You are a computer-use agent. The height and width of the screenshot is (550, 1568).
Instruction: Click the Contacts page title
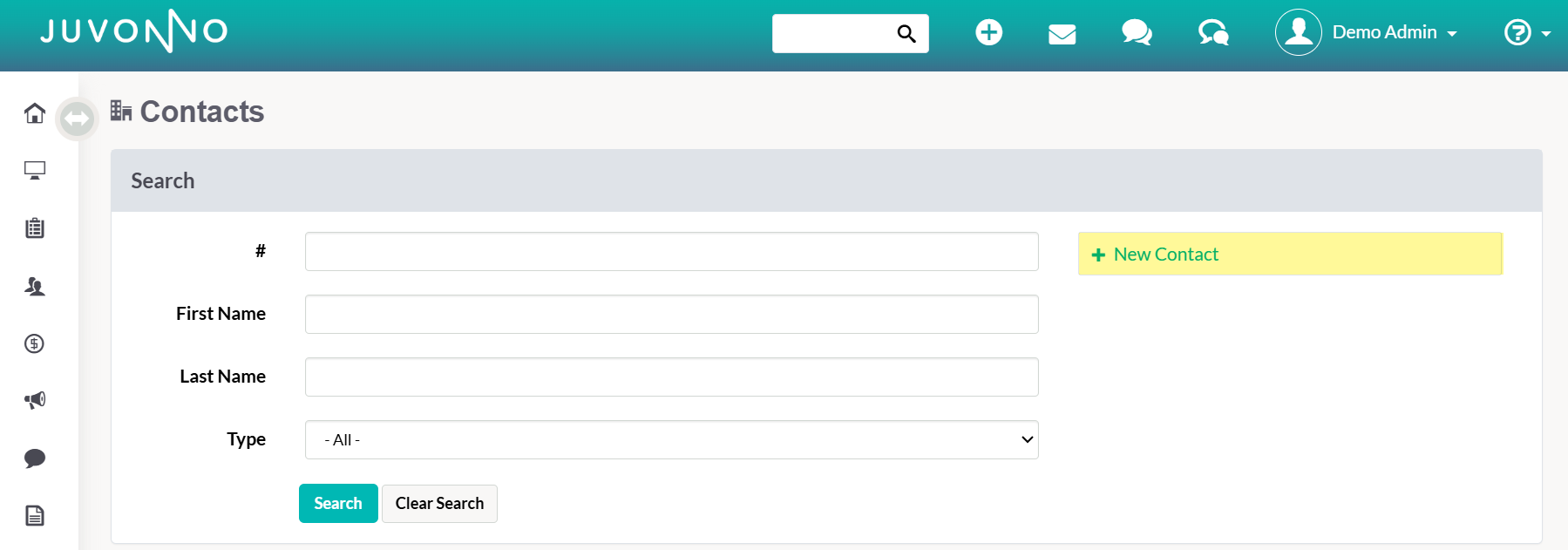(x=202, y=112)
